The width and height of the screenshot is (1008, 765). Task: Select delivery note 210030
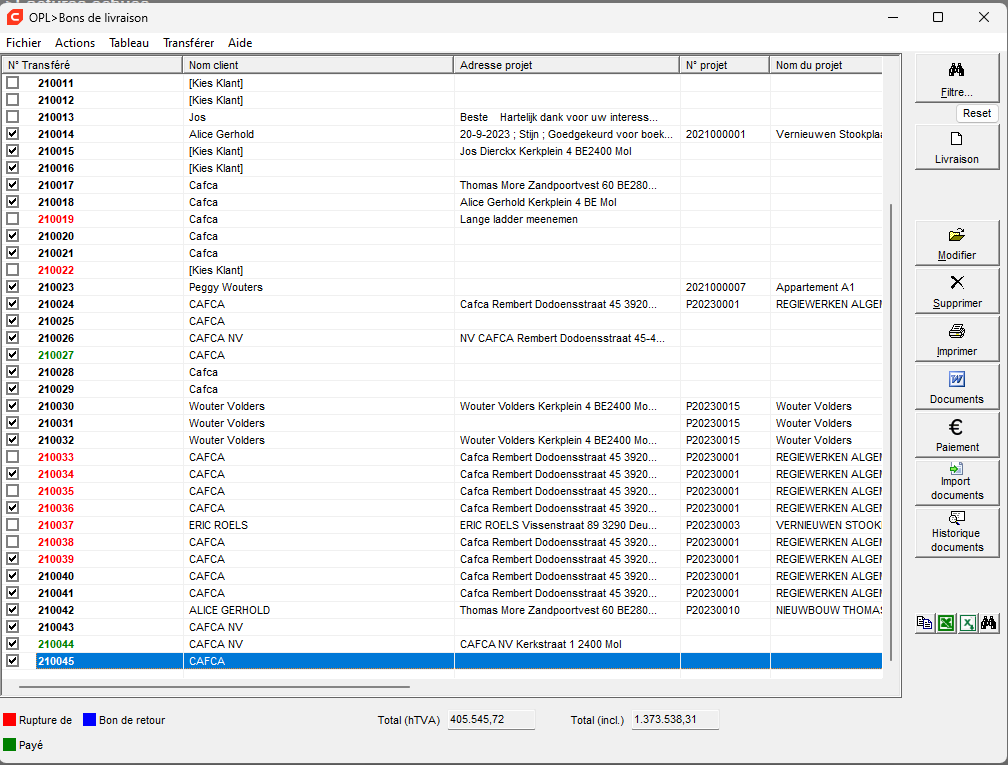[x=56, y=406]
